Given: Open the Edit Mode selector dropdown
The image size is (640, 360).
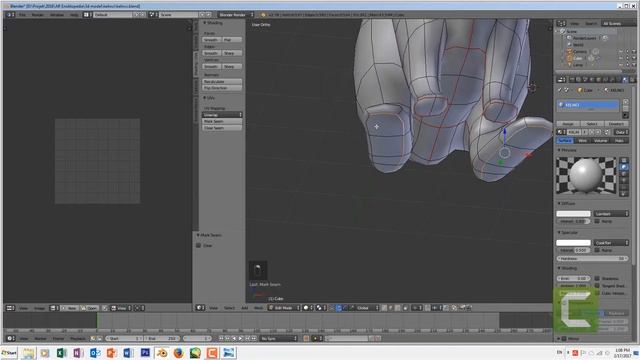Looking at the screenshot, I should point(284,308).
